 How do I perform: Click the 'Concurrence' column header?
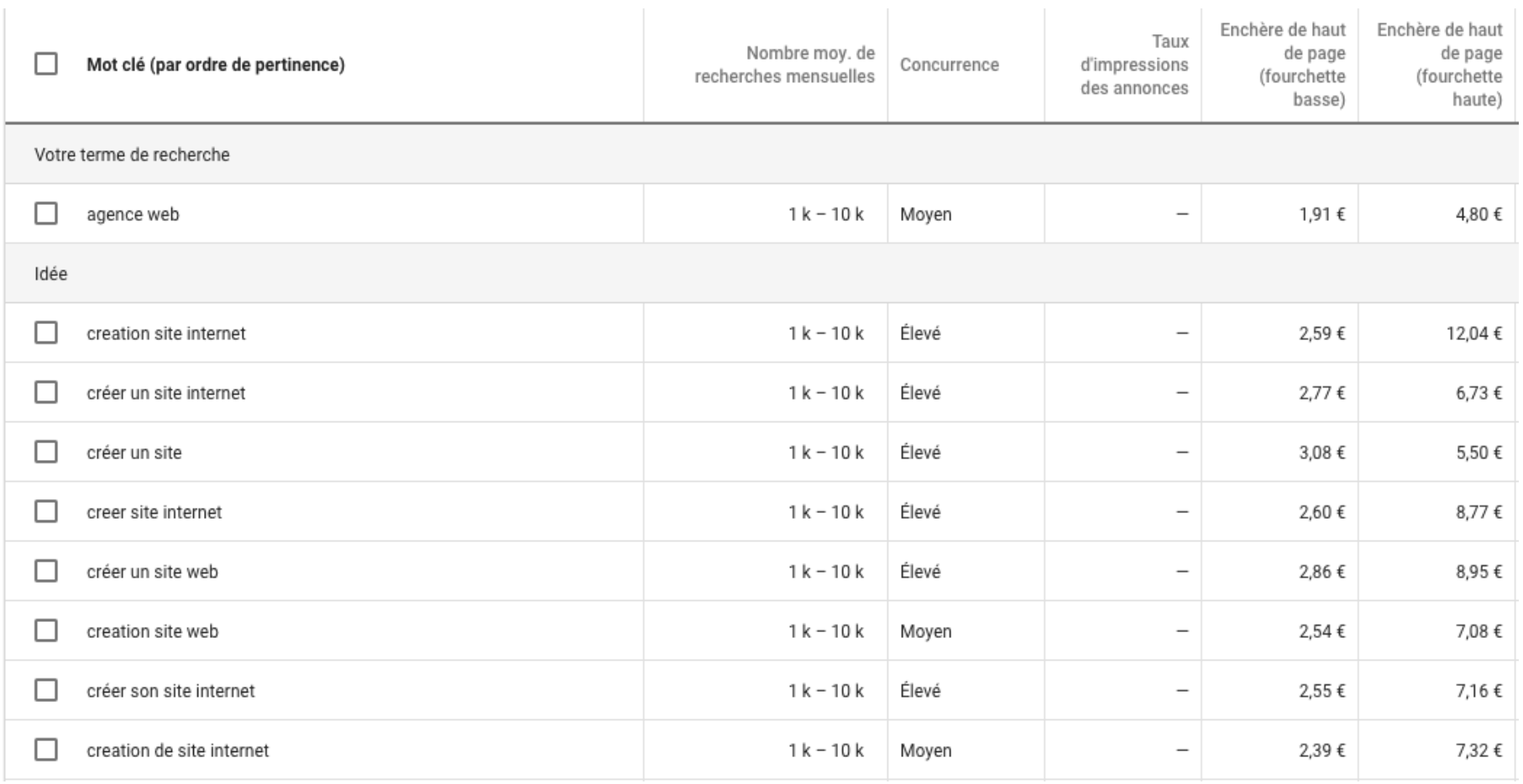click(949, 65)
